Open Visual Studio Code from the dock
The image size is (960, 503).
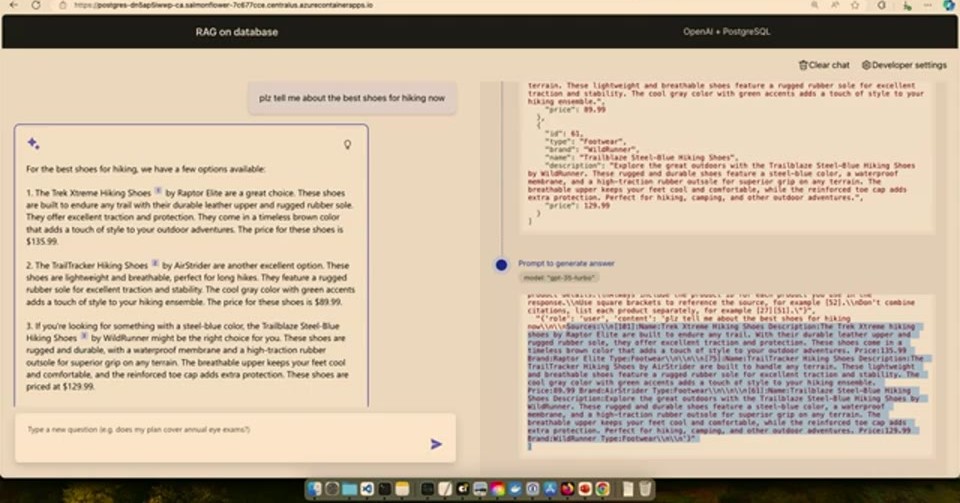pyautogui.click(x=367, y=488)
